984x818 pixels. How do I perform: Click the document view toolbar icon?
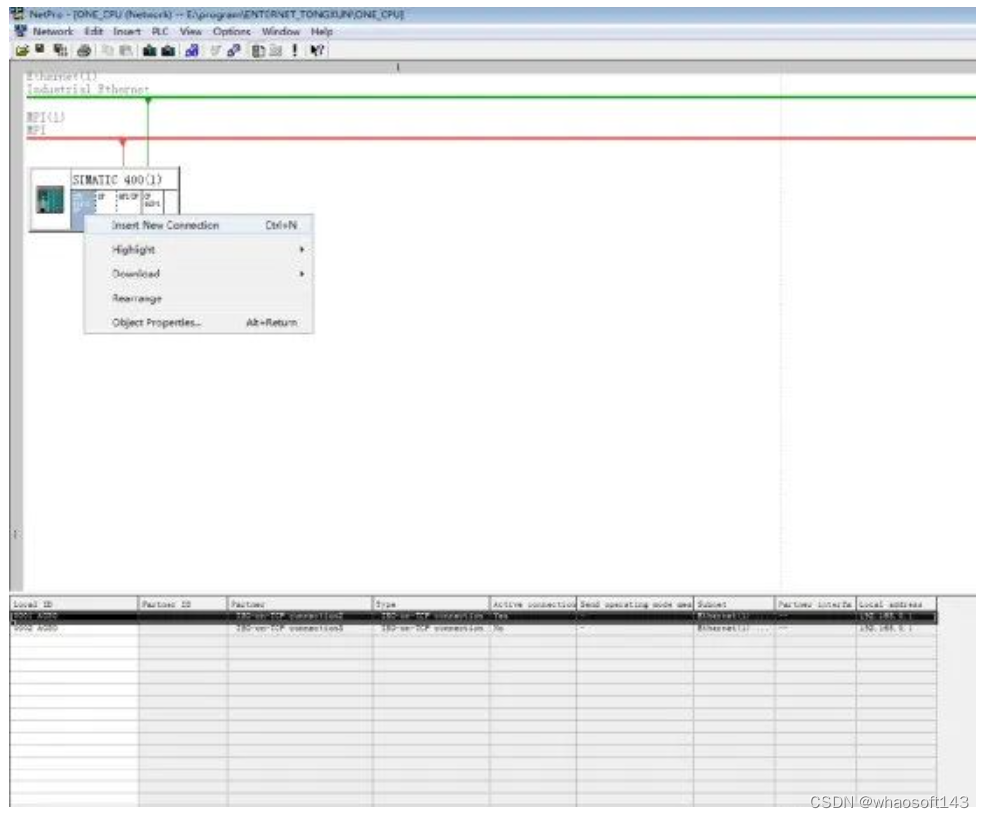[x=257, y=50]
